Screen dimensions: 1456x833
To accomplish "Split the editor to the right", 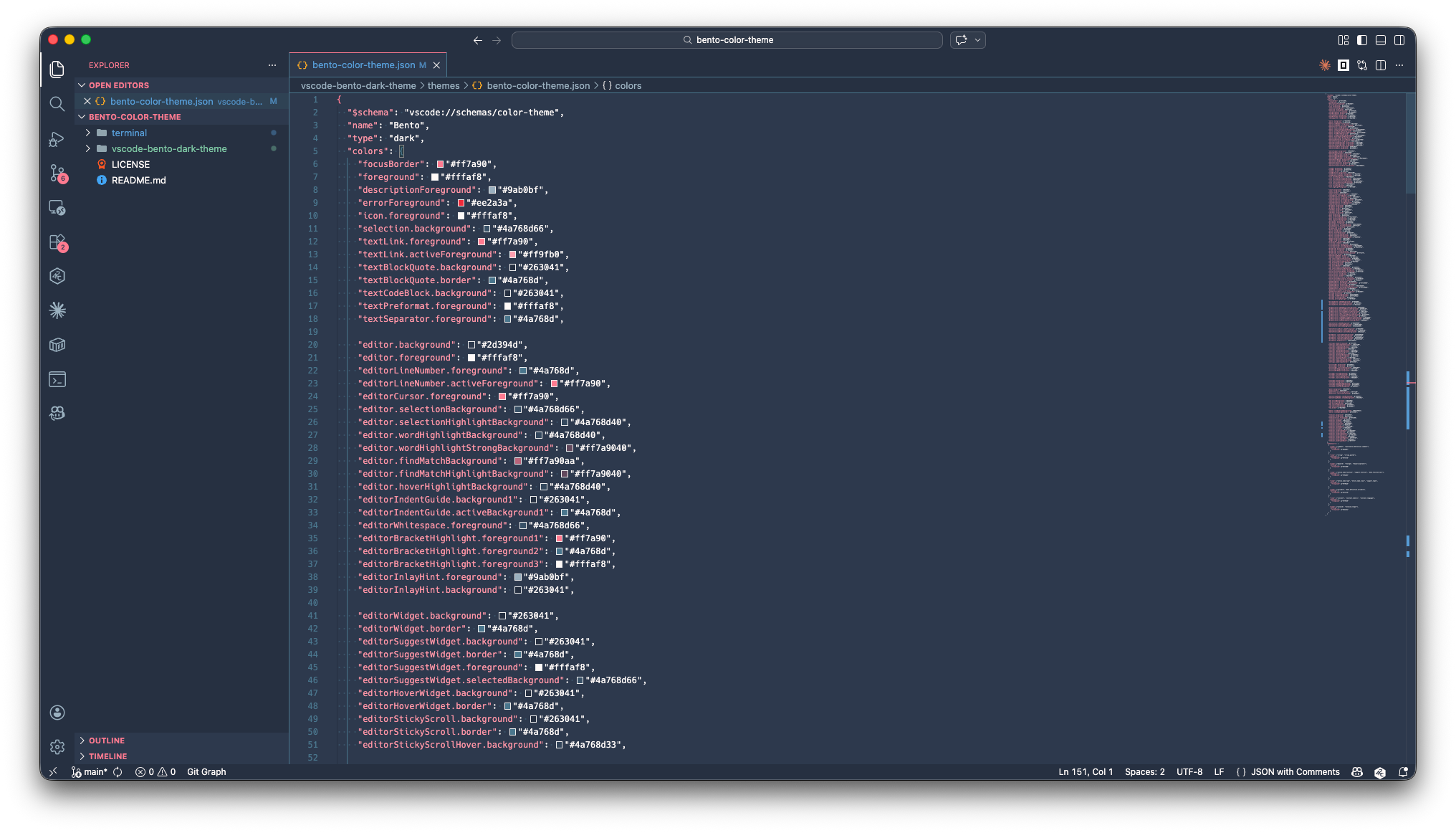I will coord(1381,65).
